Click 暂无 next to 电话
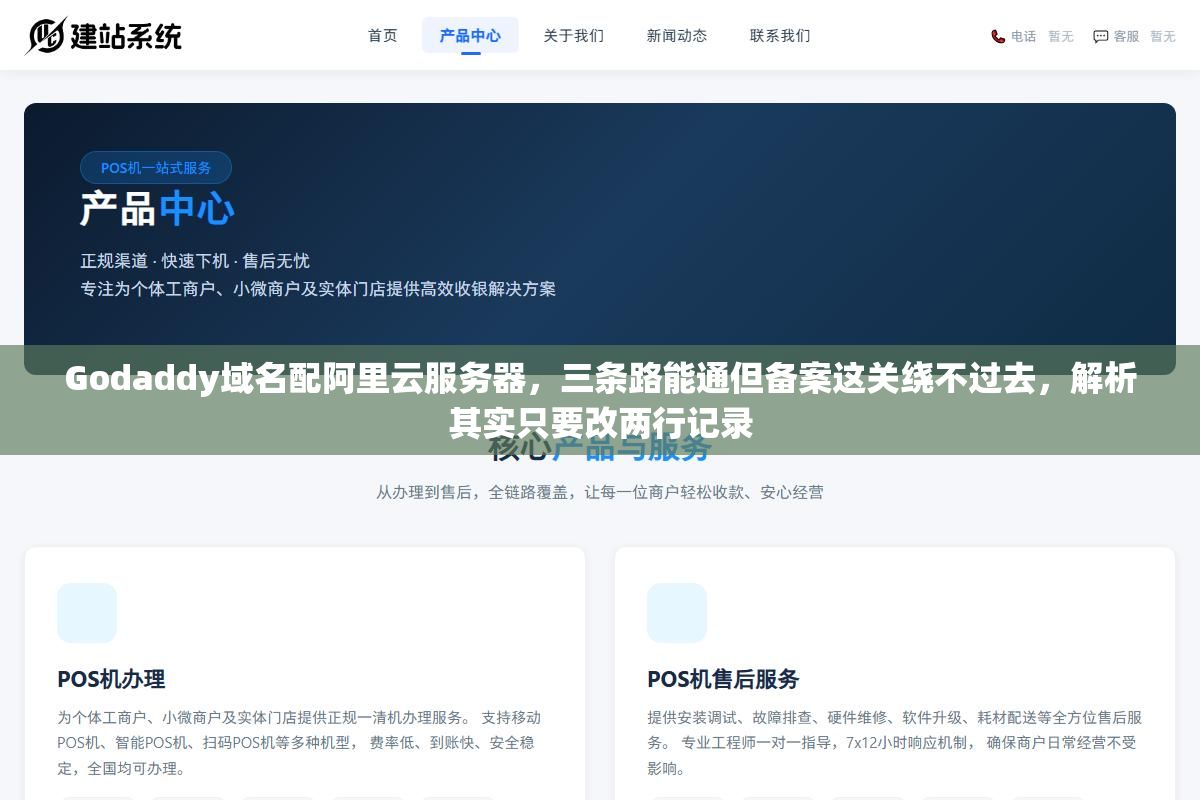 (1061, 36)
